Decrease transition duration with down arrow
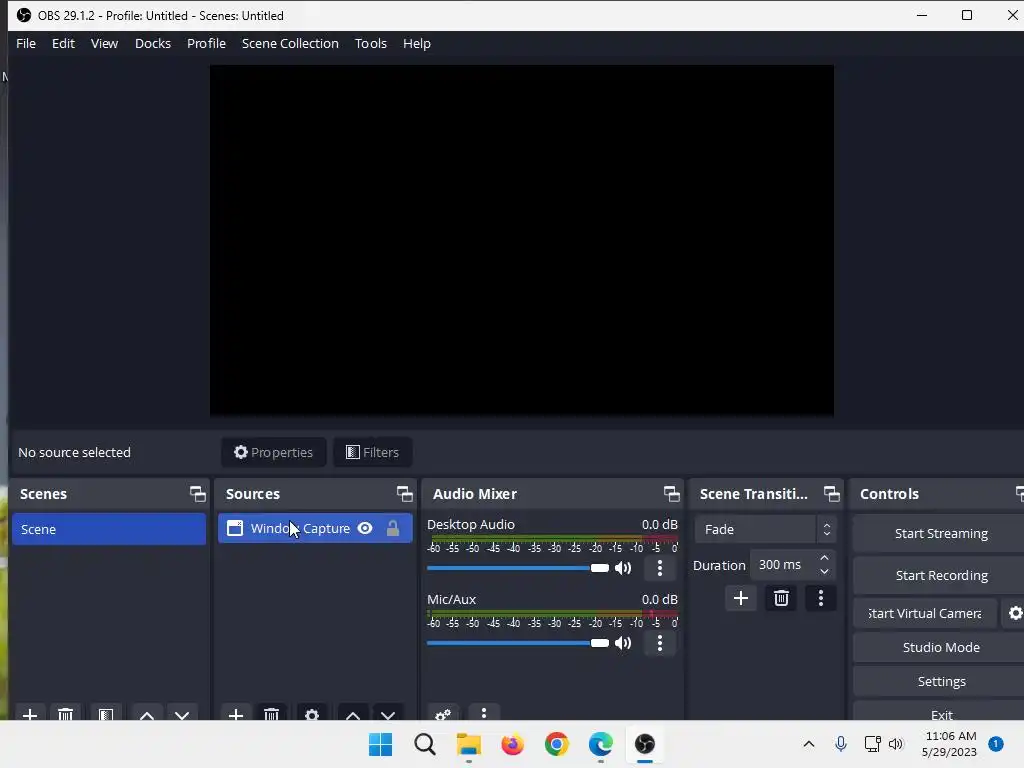Viewport: 1024px width, 768px height. click(x=824, y=571)
